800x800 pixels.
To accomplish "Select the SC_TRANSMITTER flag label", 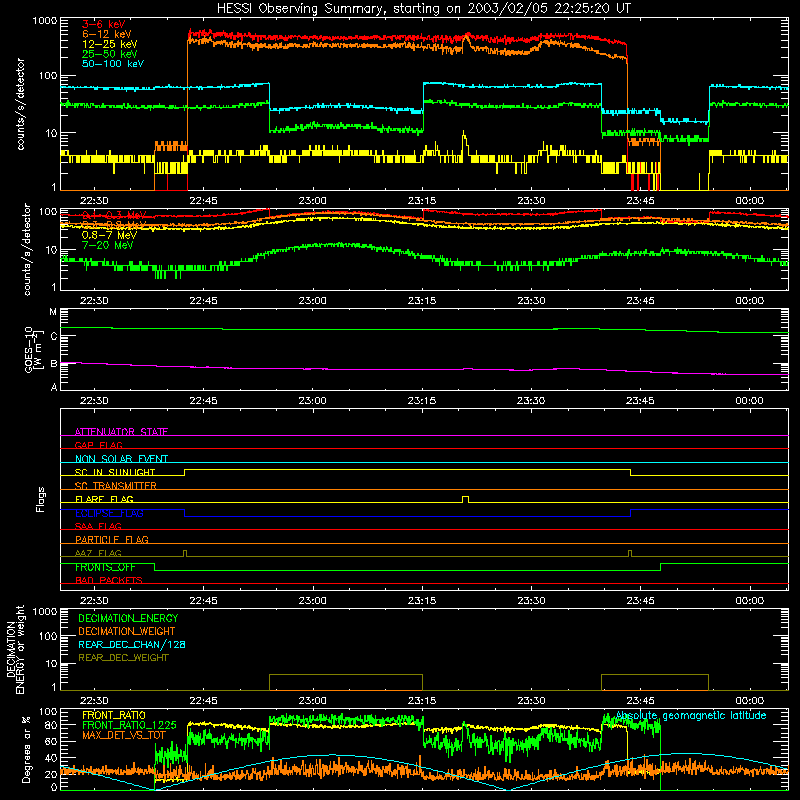I will point(115,485).
